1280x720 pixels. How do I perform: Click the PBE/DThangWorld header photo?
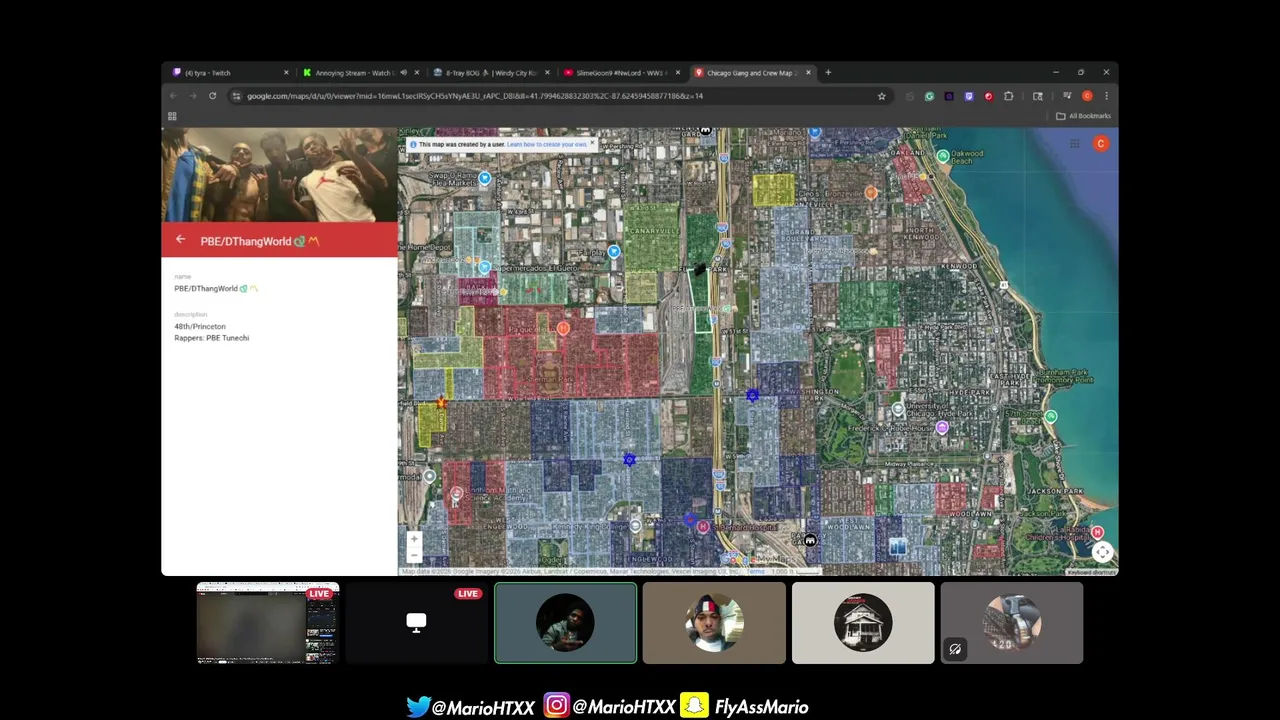(280, 175)
